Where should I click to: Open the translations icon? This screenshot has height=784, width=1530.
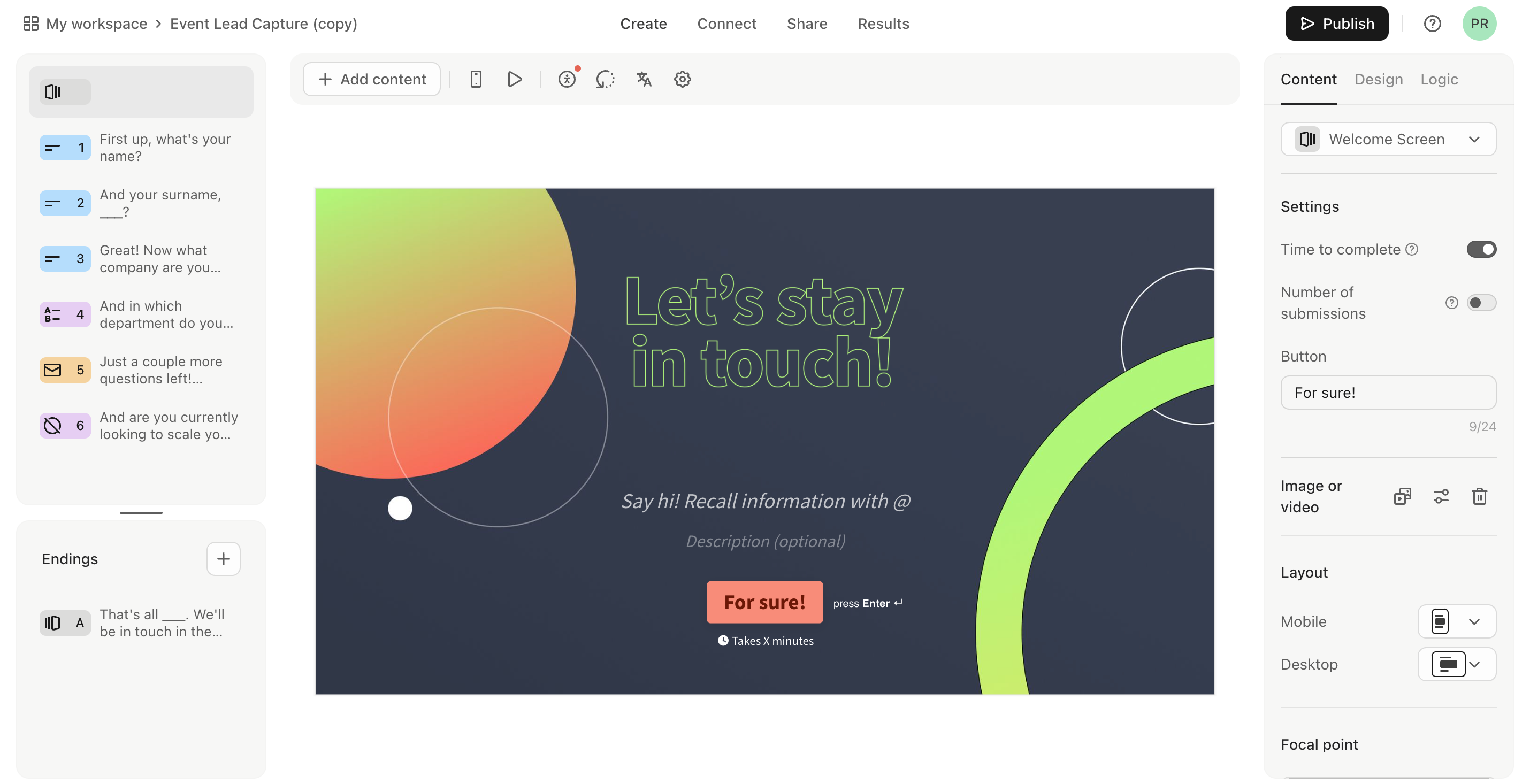pos(644,79)
